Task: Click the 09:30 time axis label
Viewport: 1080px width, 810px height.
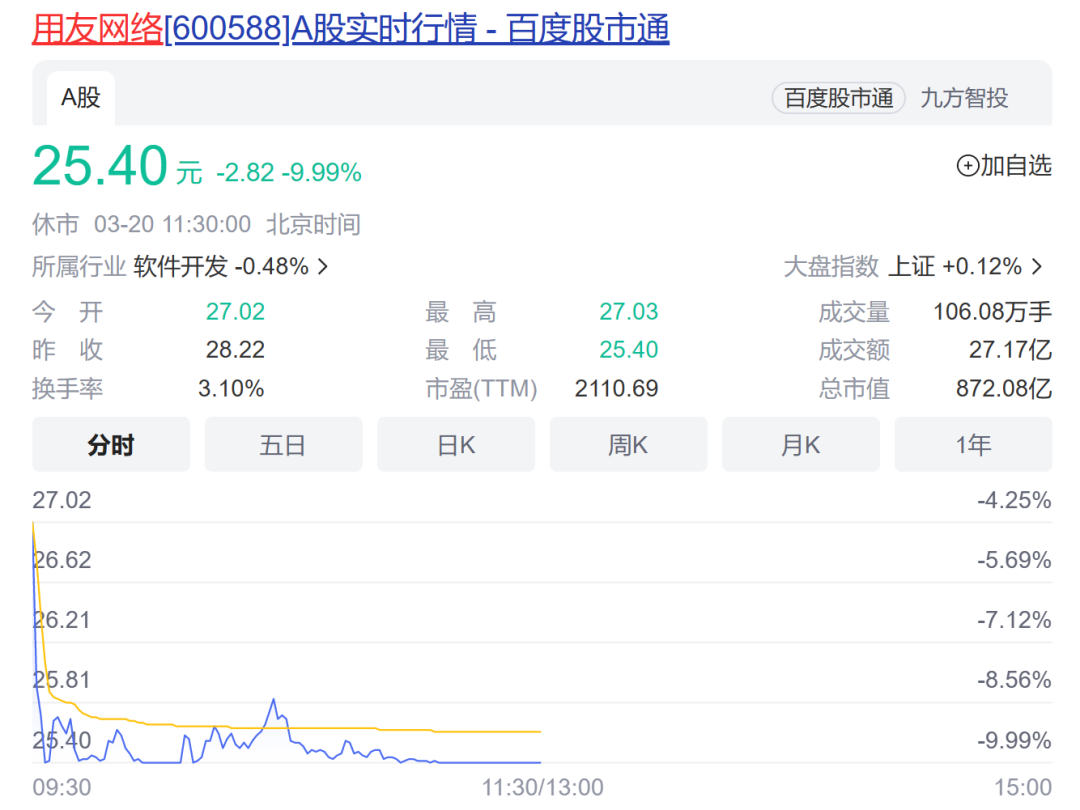Action: pyautogui.click(x=61, y=787)
